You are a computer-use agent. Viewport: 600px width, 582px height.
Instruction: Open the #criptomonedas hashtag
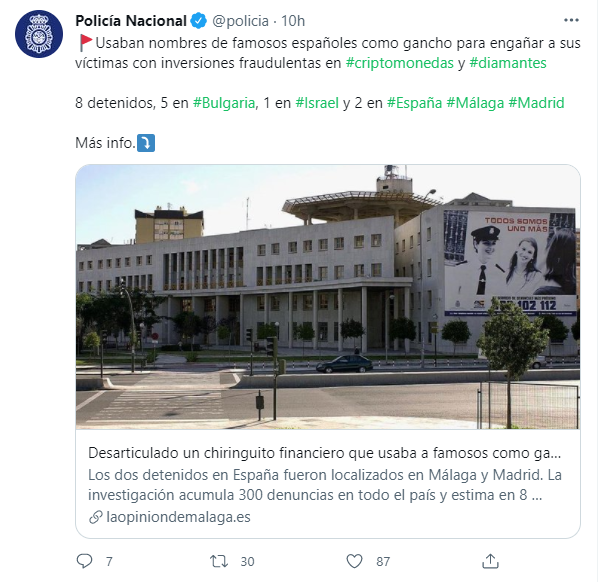399,63
